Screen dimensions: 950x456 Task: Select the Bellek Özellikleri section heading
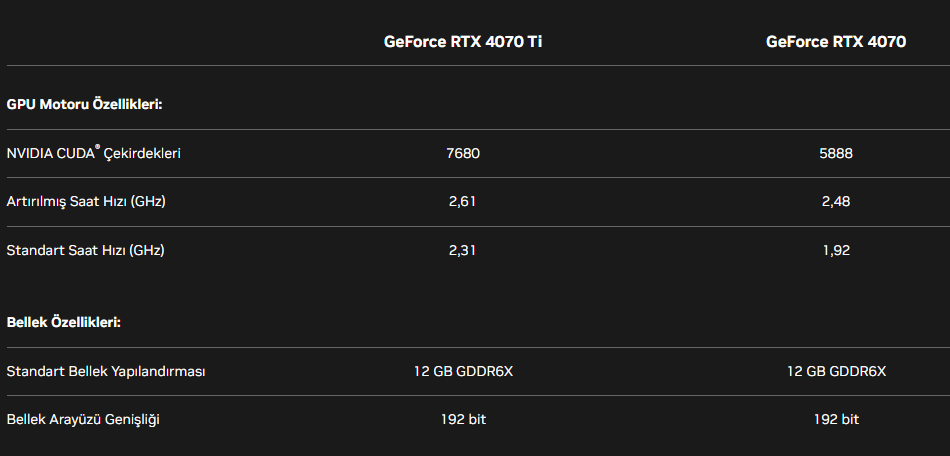[64, 322]
